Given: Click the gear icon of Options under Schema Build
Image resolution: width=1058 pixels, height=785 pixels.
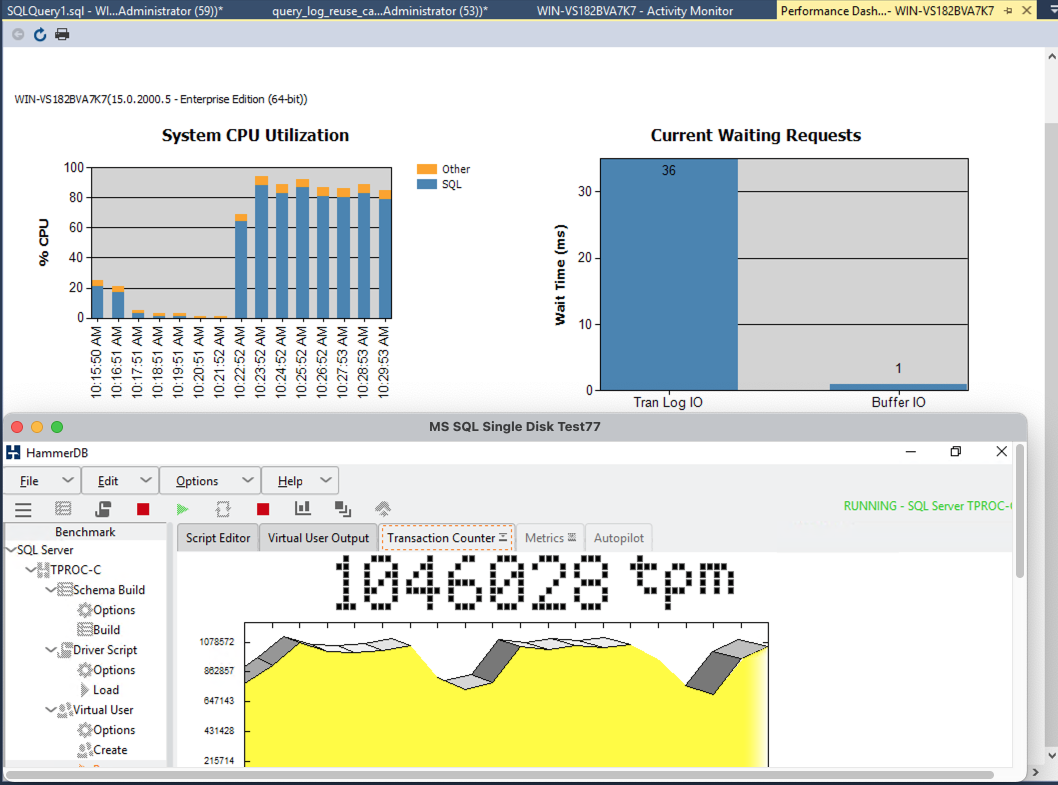Looking at the screenshot, I should coord(84,610).
